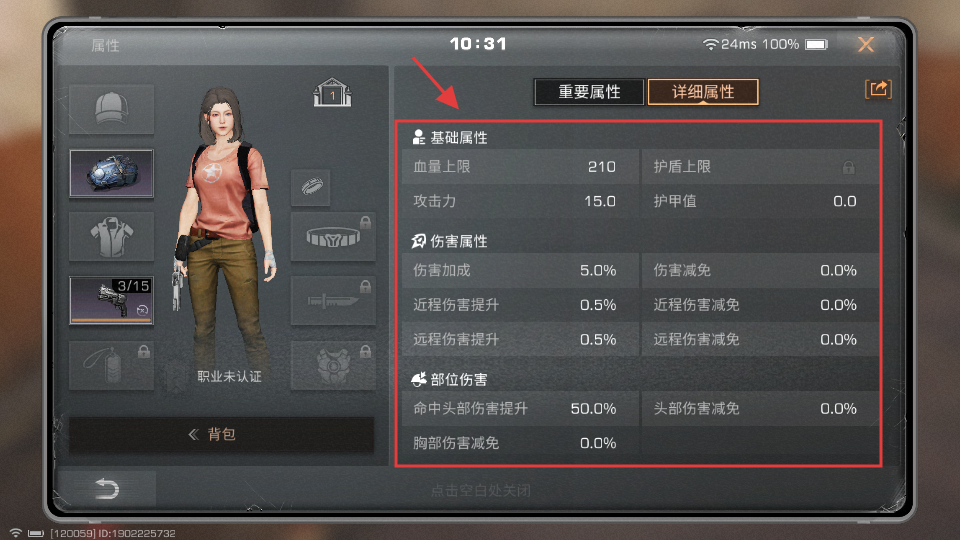960x540 pixels.
Task: Switch to 重要属性 tab
Action: [x=589, y=92]
